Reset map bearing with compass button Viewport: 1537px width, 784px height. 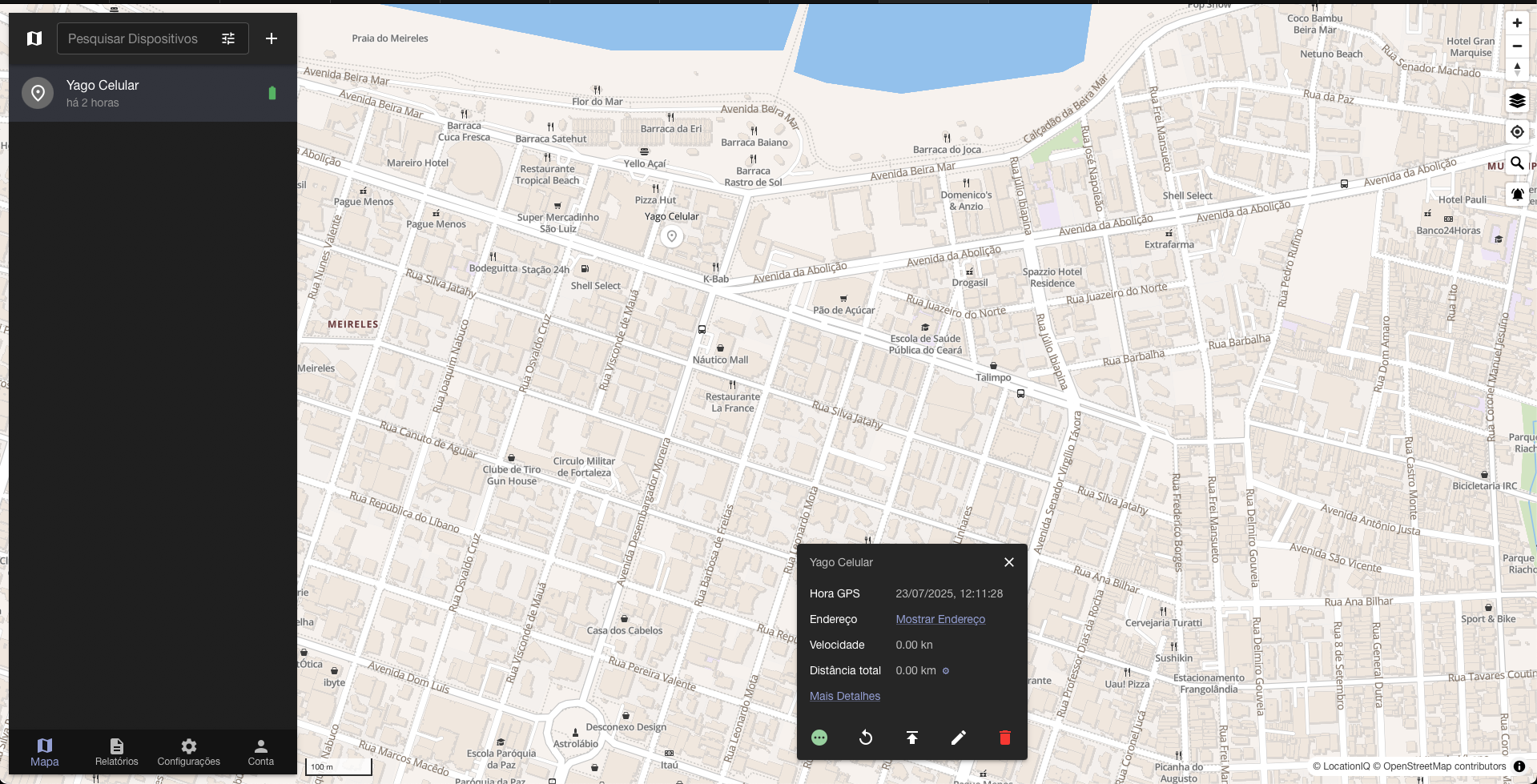click(1517, 69)
